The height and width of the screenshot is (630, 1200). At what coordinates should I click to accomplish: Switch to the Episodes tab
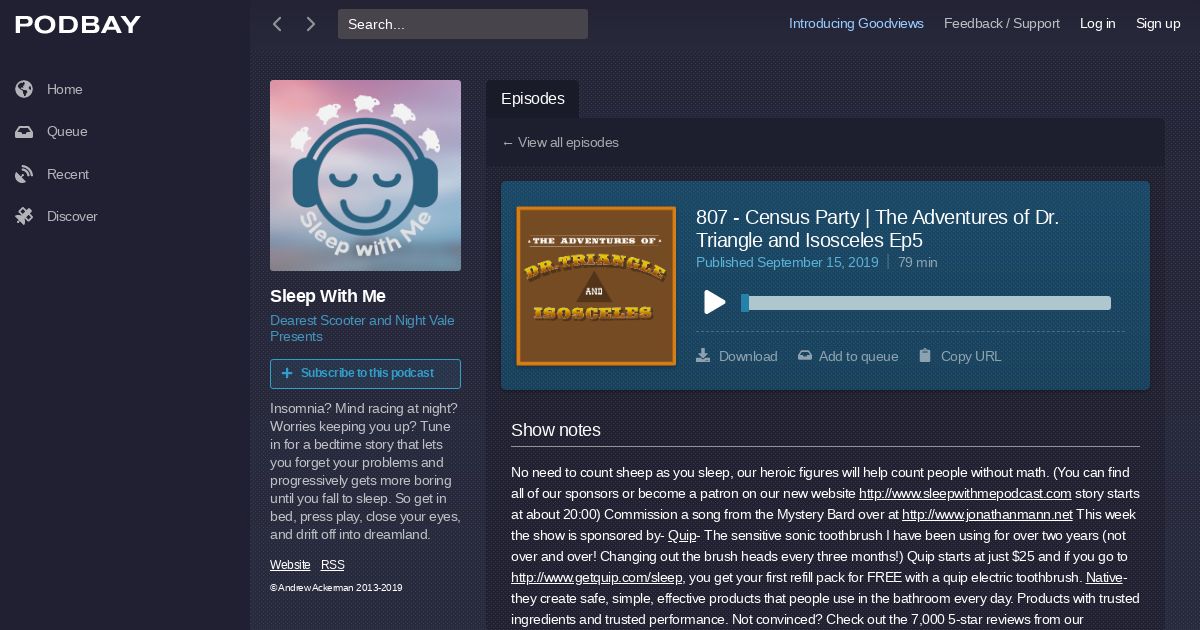coord(533,99)
